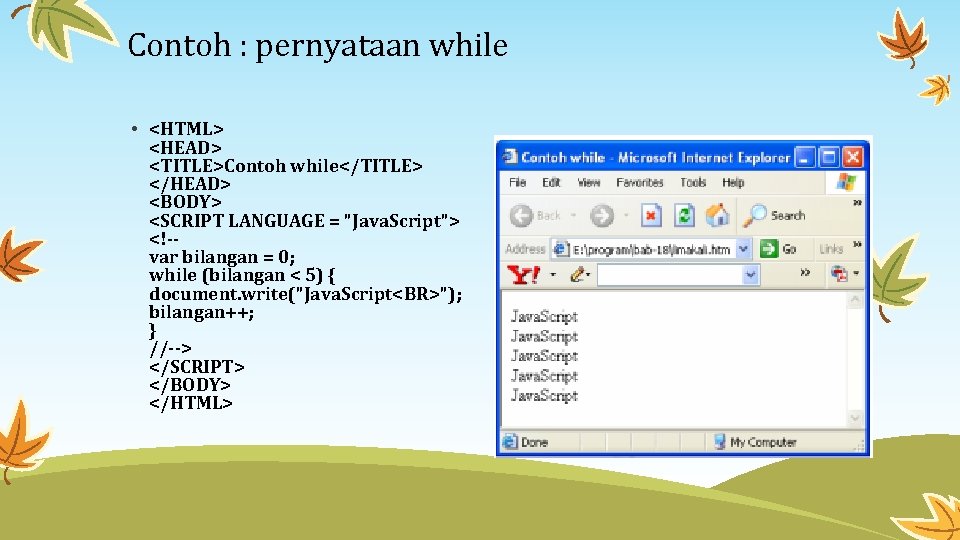Open the Yahoo search field dropdown
This screenshot has height=540, width=960.
[x=751, y=275]
